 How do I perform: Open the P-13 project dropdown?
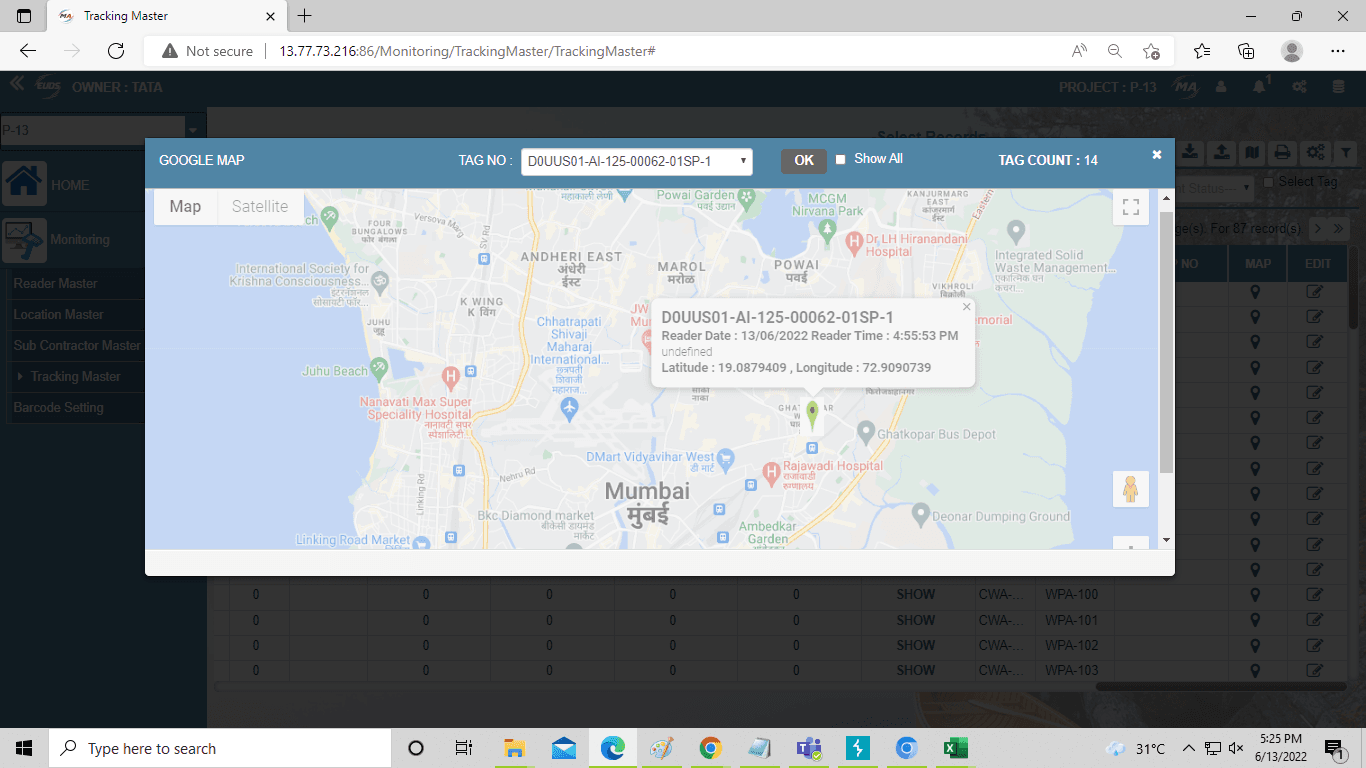pyautogui.click(x=192, y=129)
